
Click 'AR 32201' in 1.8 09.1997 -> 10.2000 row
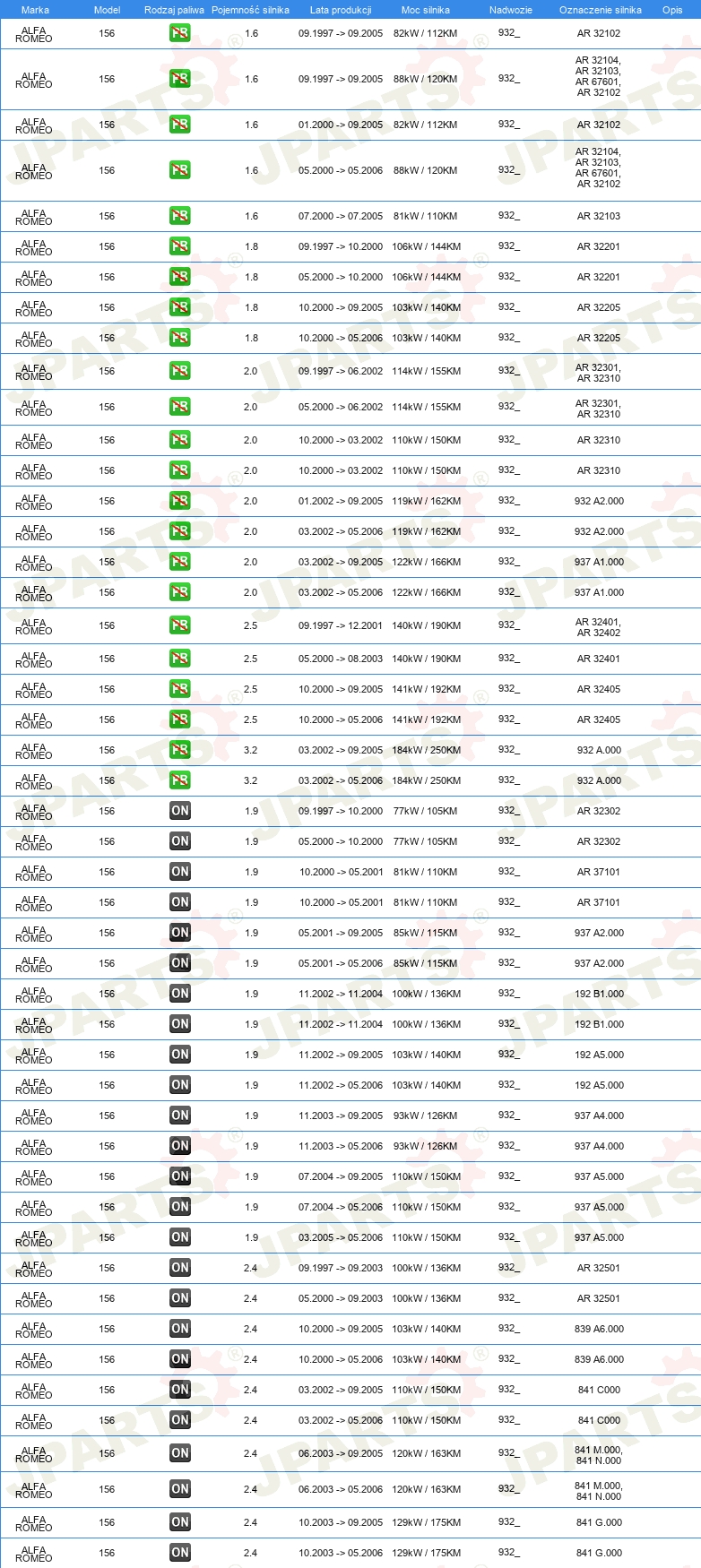[599, 246]
